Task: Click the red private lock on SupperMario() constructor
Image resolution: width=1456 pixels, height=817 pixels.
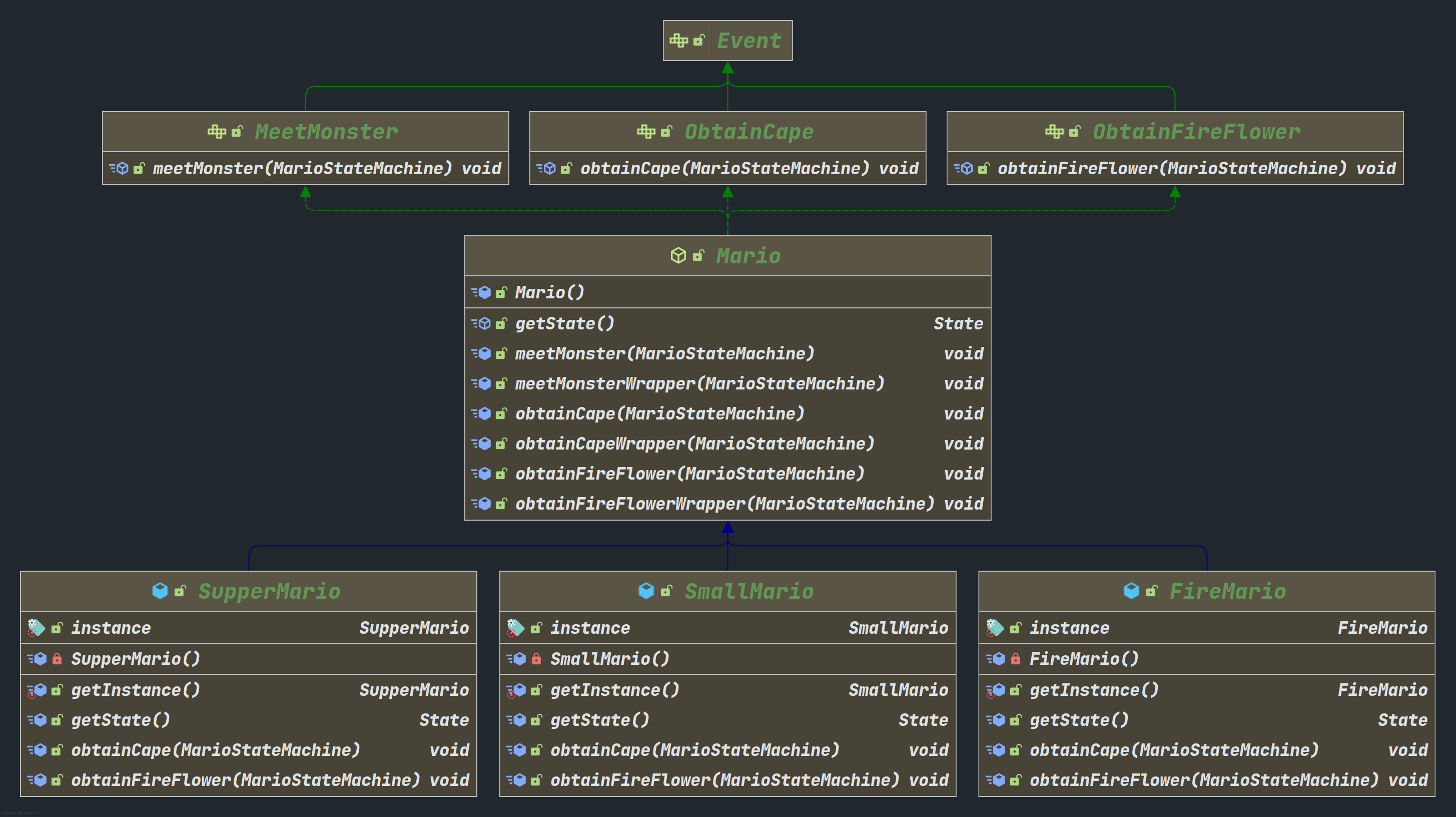Action: coord(57,659)
